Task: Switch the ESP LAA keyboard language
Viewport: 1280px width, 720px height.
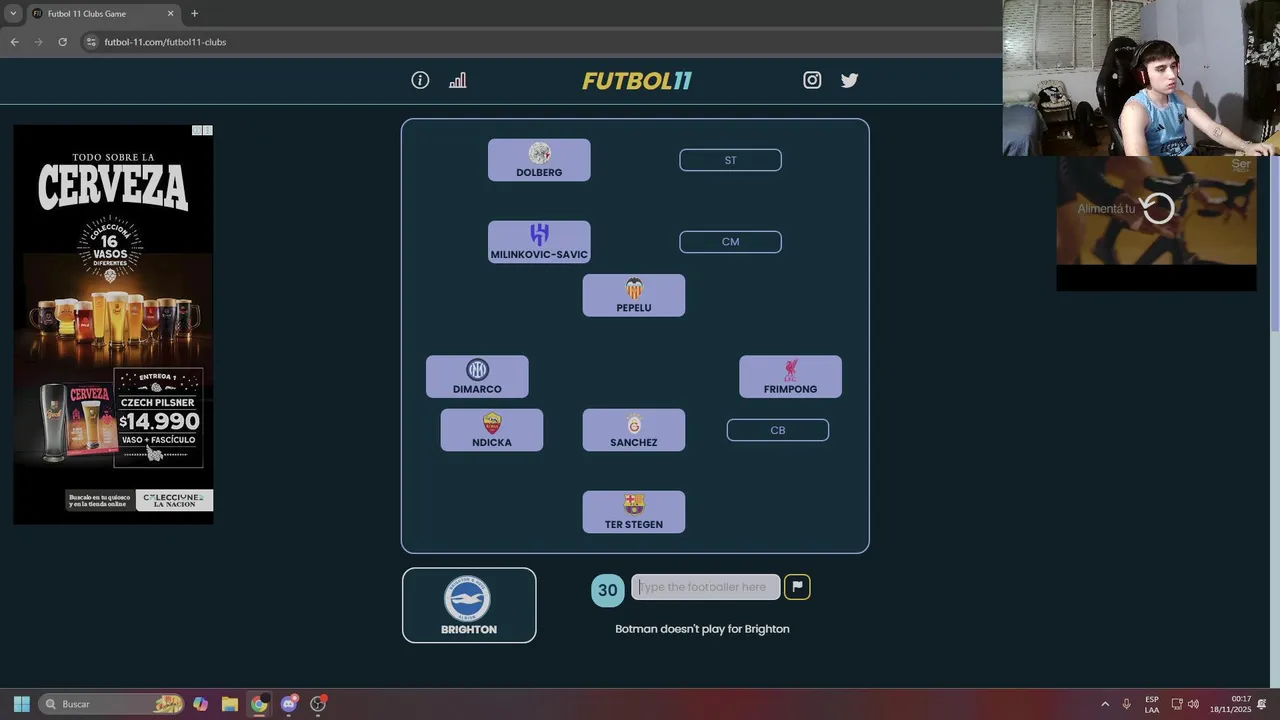Action: [x=1152, y=704]
